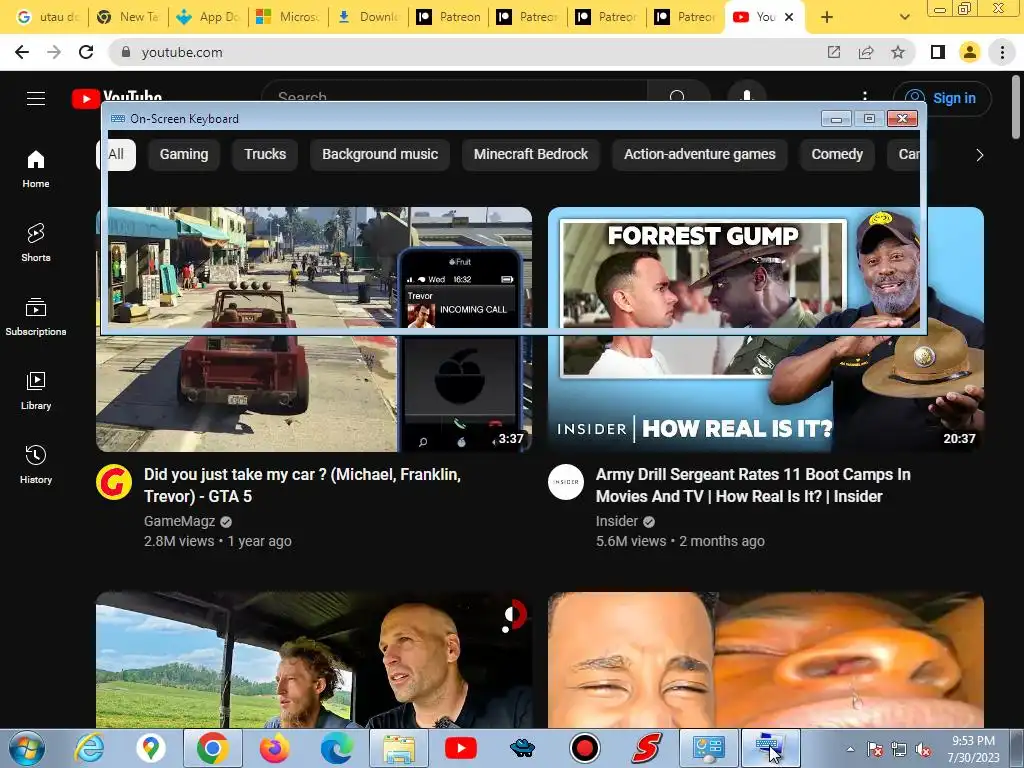Expand the tab search dropdown arrow
1024x768 pixels.
tap(904, 17)
